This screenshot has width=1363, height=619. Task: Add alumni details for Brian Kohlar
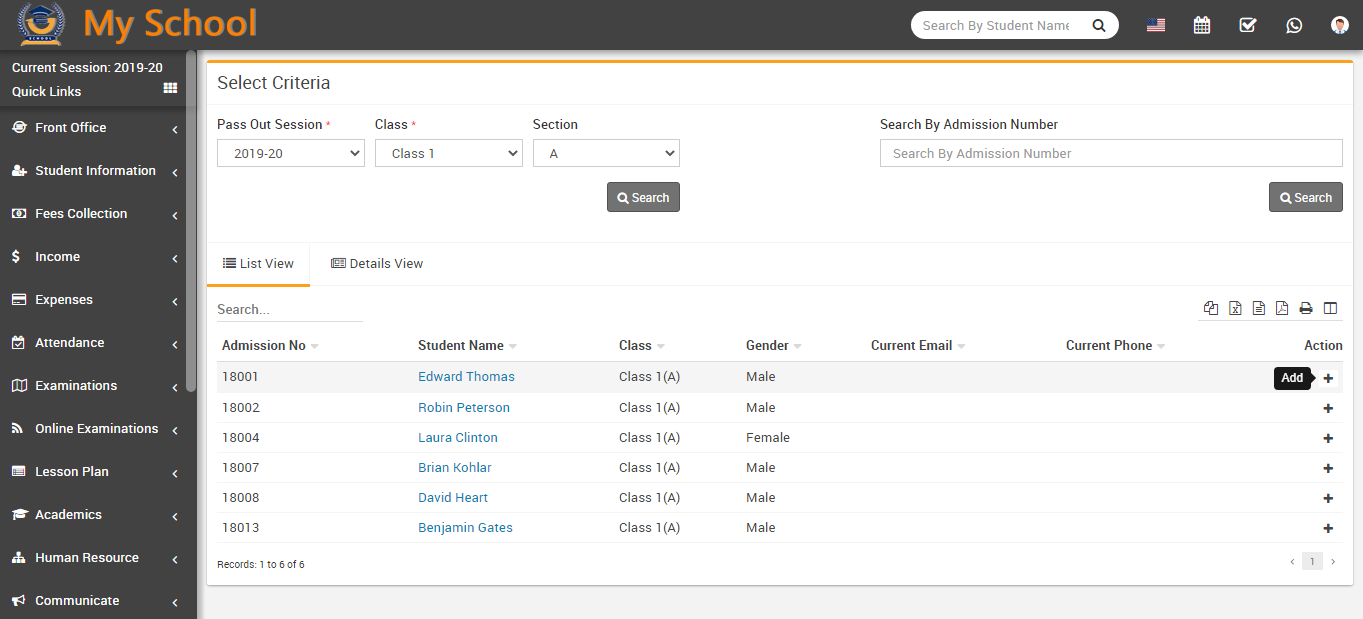point(1328,468)
